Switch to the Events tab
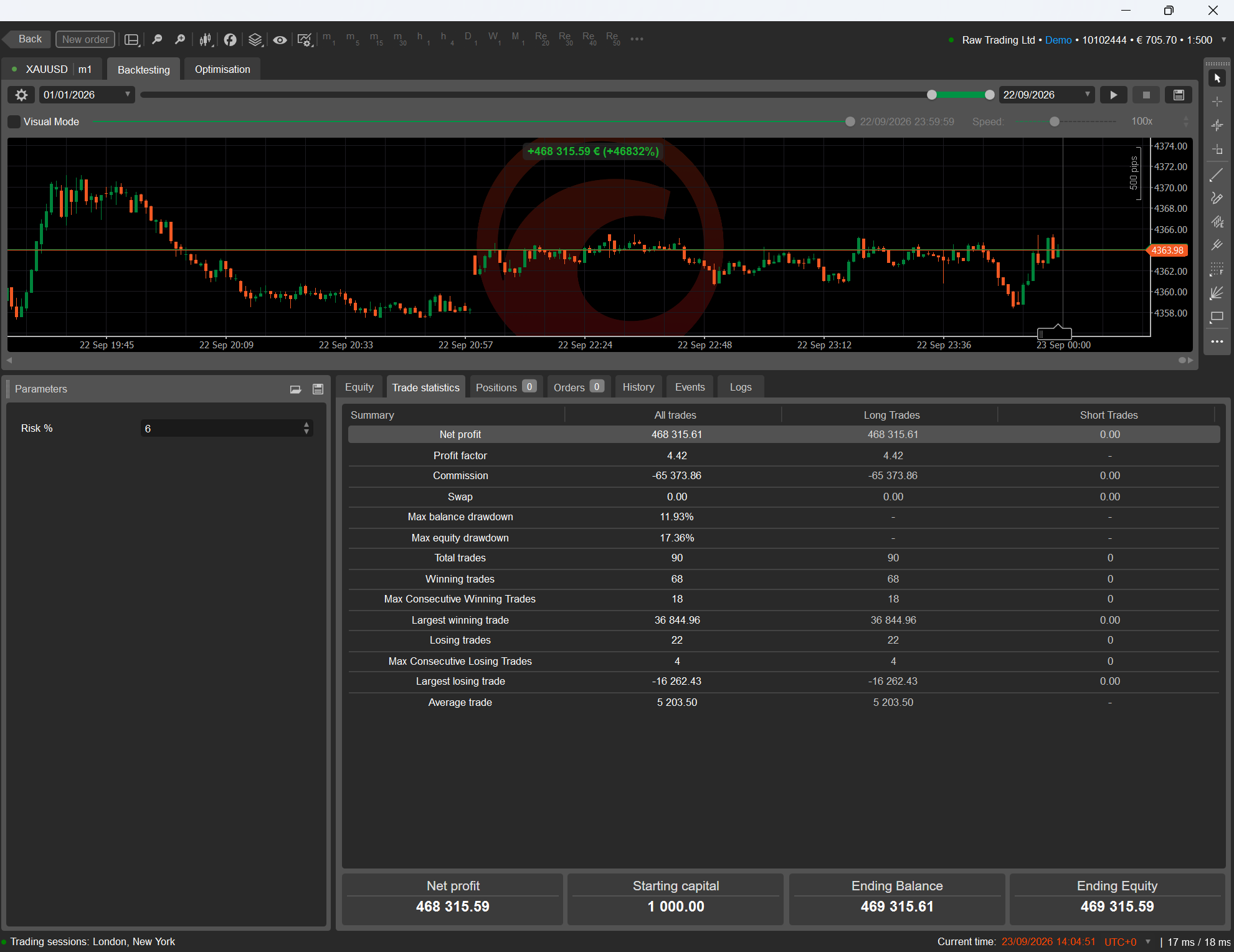 (x=690, y=387)
